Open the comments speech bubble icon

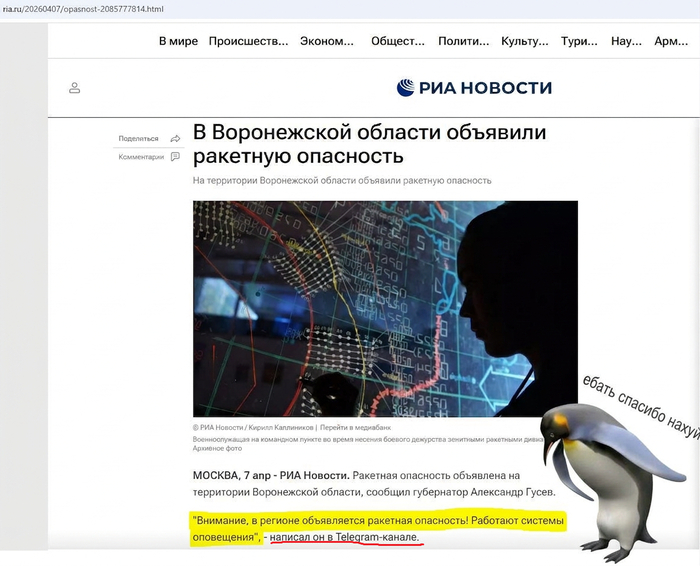click(175, 157)
